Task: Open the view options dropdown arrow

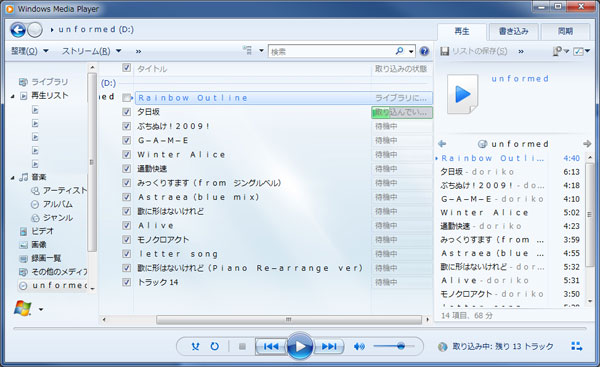Action: coord(261,50)
